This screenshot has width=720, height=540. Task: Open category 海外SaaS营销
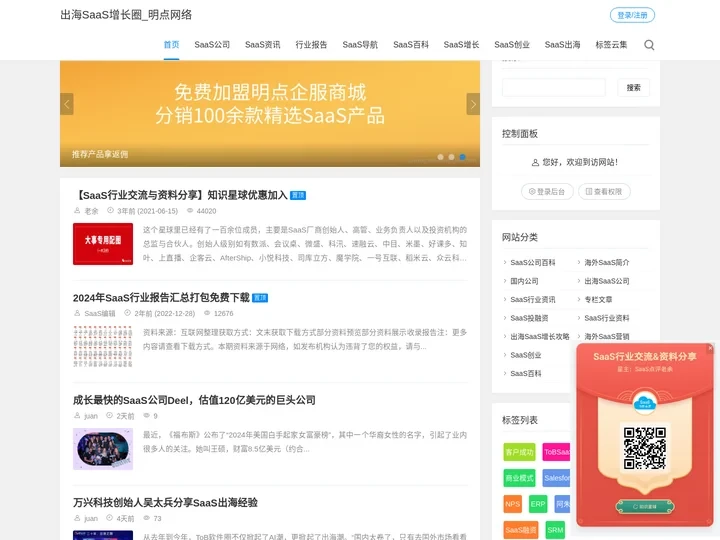[607, 336]
